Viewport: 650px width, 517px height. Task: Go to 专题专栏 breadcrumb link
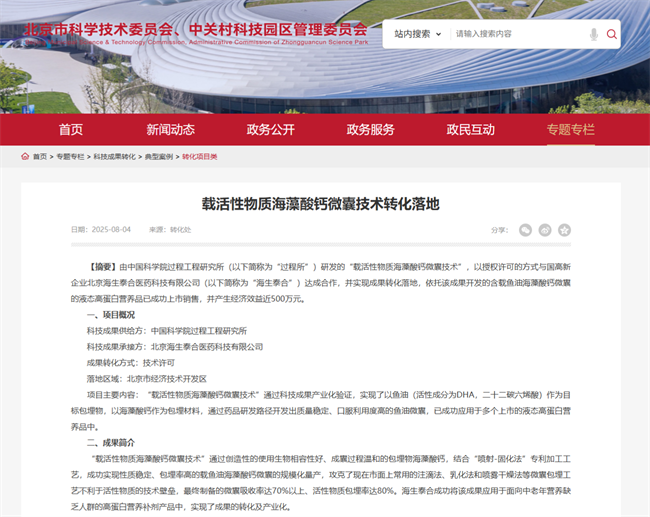(x=70, y=157)
